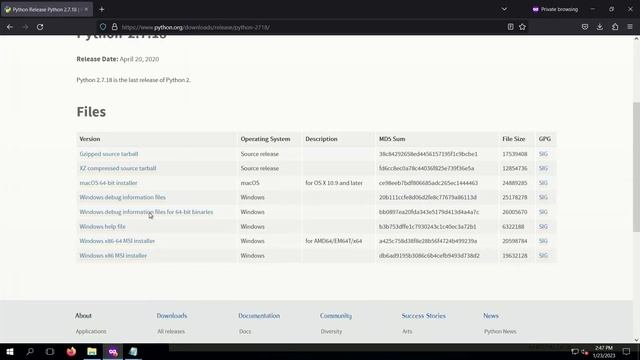The image size is (640, 360).
Task: Open the News footer link
Action: [491, 316]
